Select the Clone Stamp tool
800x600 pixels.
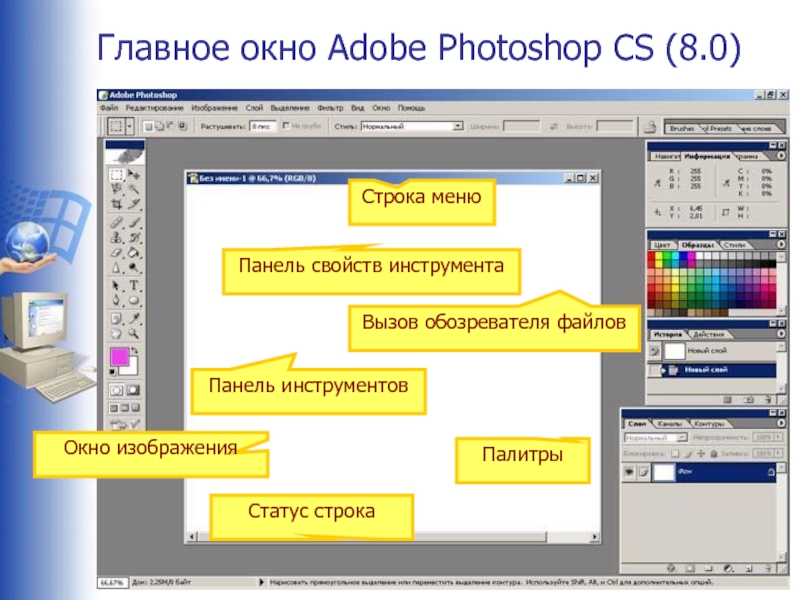tap(116, 238)
